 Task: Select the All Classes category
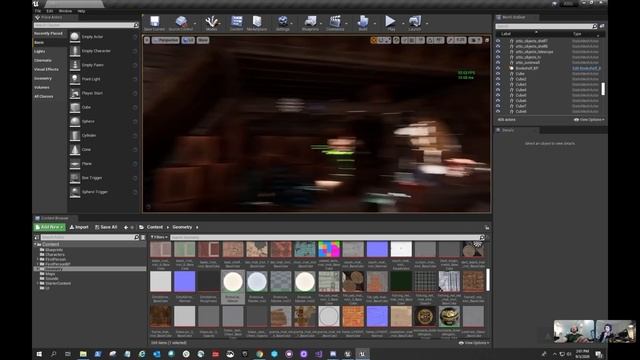[49, 97]
